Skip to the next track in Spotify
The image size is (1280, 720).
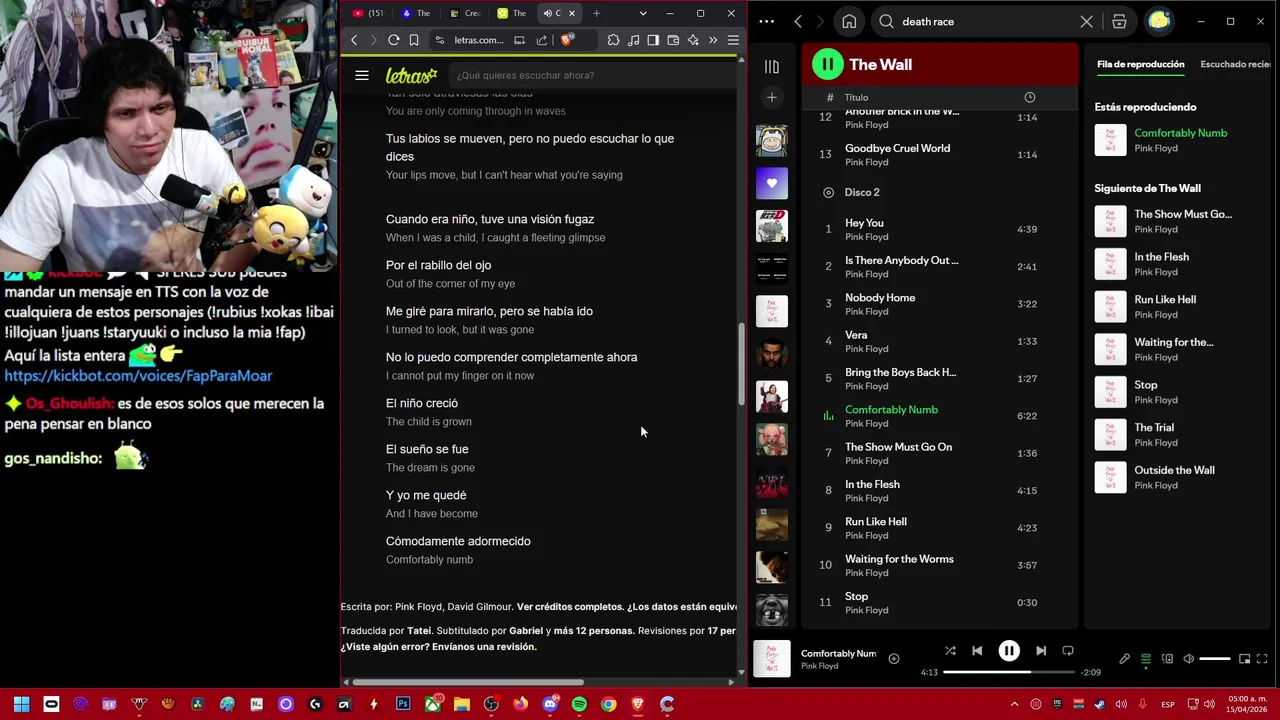(1041, 651)
